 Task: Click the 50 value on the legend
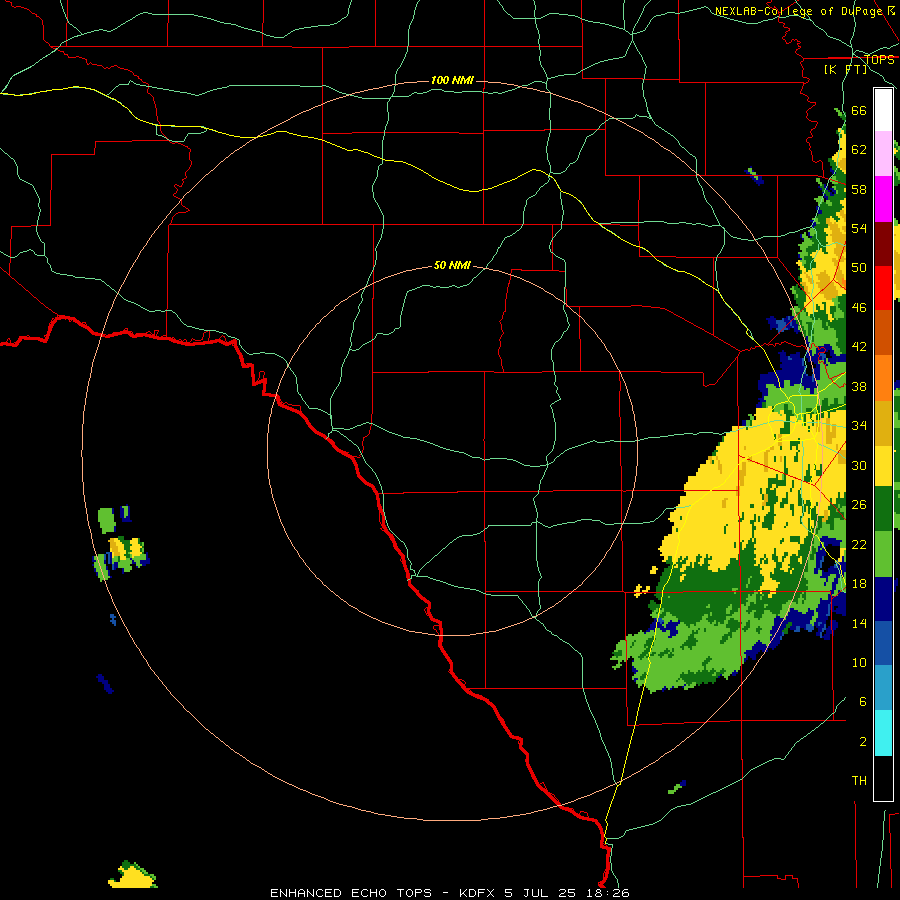(859, 268)
